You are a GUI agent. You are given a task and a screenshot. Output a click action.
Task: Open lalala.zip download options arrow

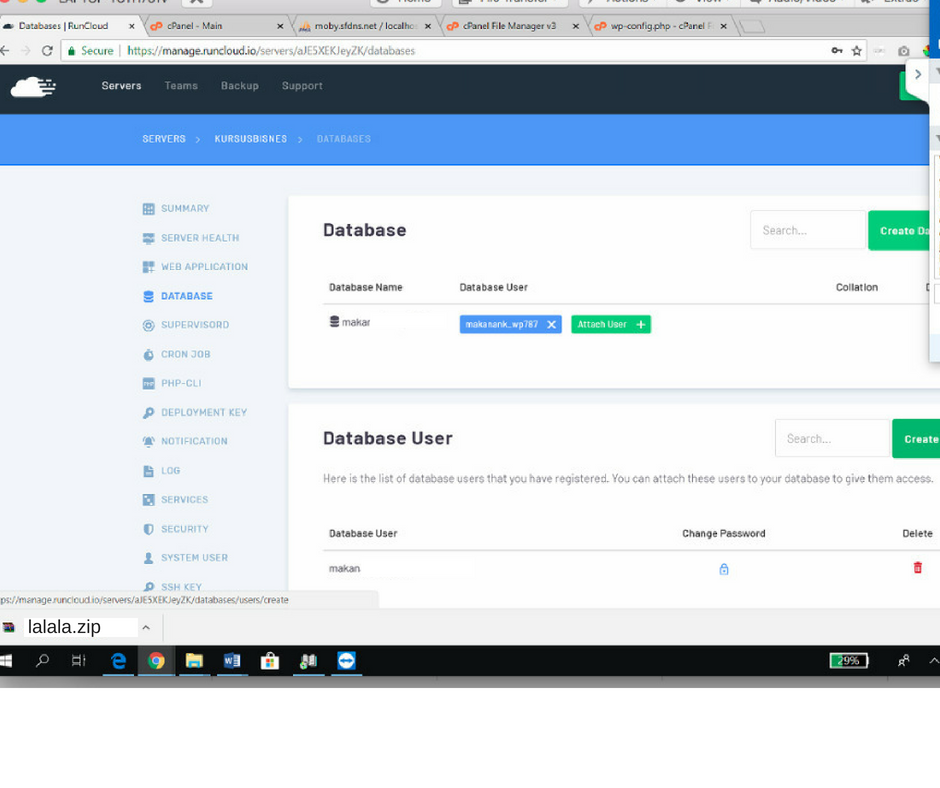[146, 627]
